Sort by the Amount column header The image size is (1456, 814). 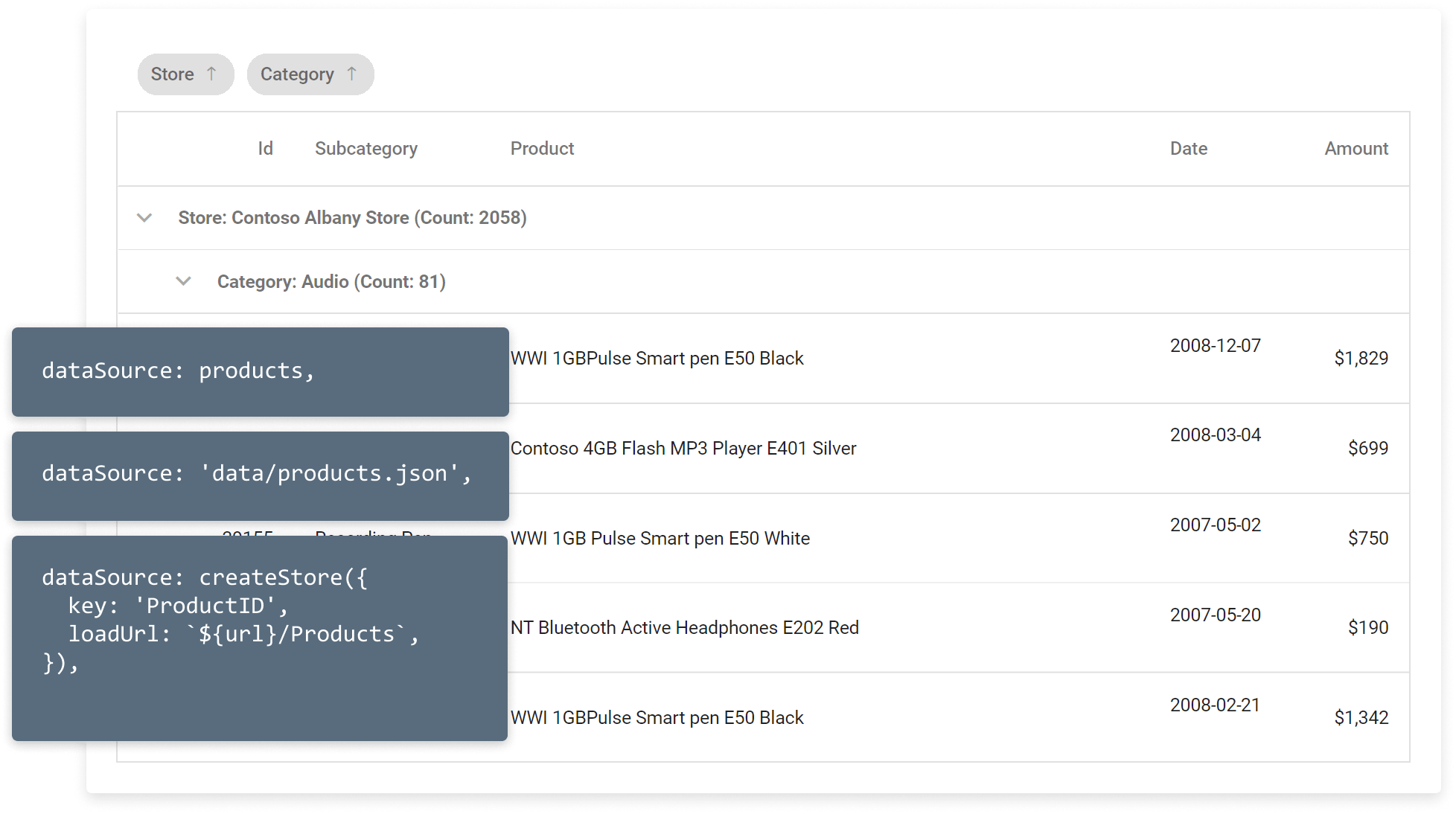[x=1356, y=149]
